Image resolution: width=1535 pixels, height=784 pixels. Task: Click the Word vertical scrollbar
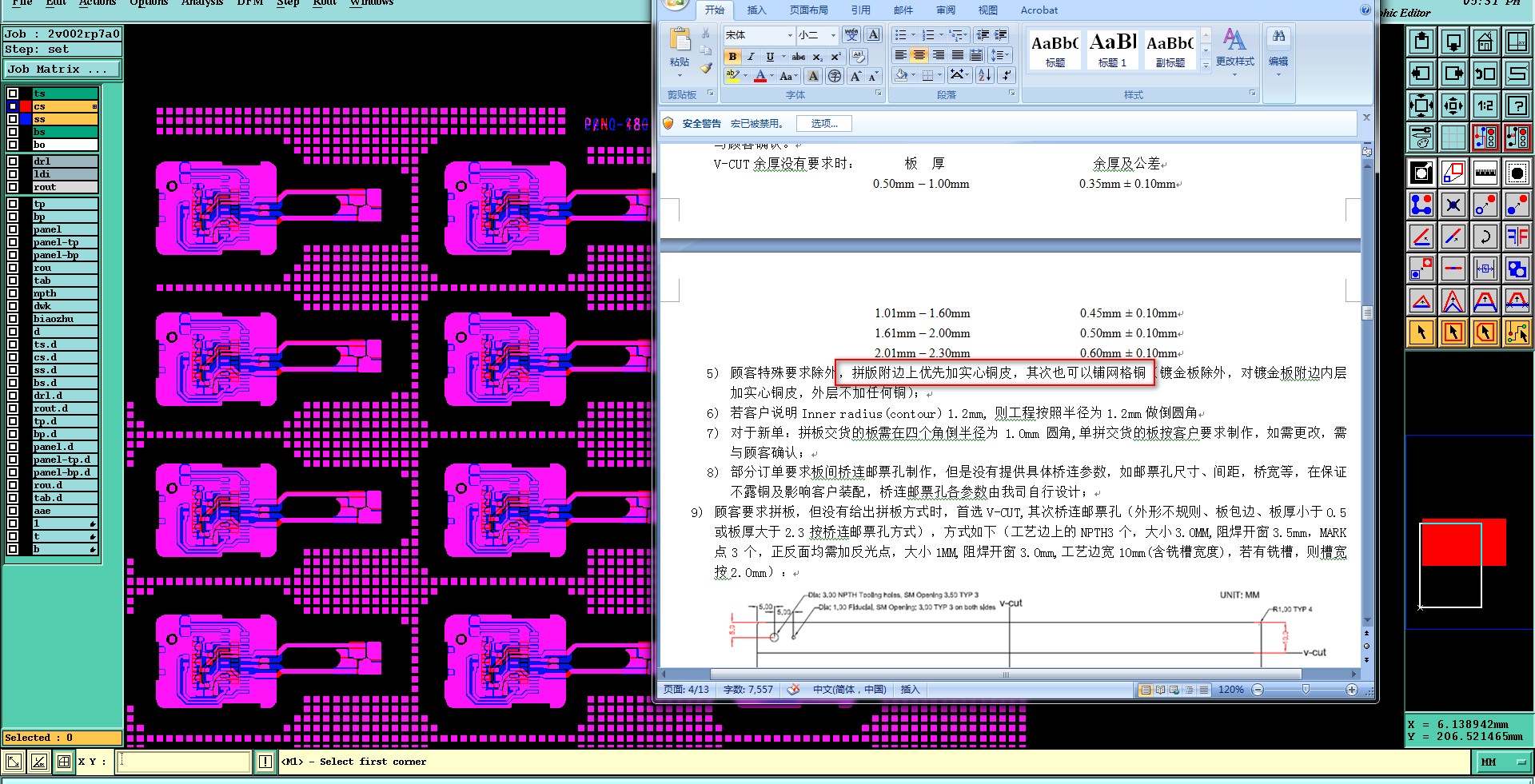(x=1367, y=392)
